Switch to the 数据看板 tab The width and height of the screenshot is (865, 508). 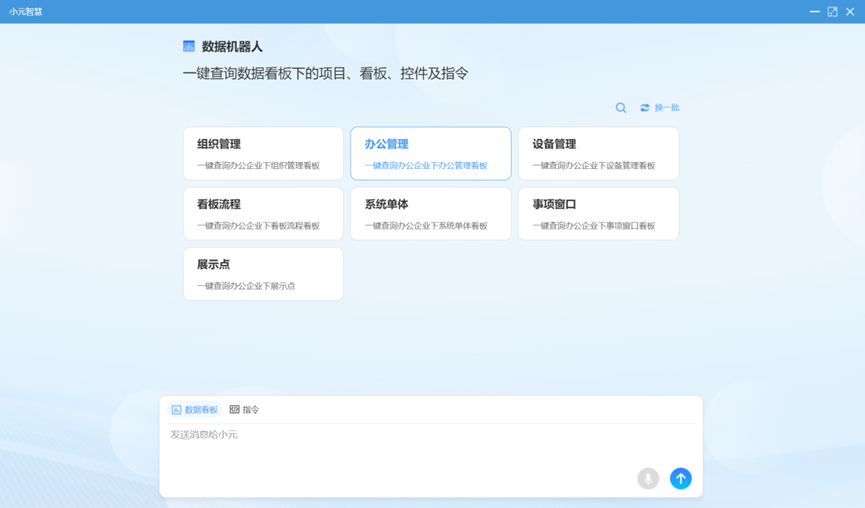[195, 410]
